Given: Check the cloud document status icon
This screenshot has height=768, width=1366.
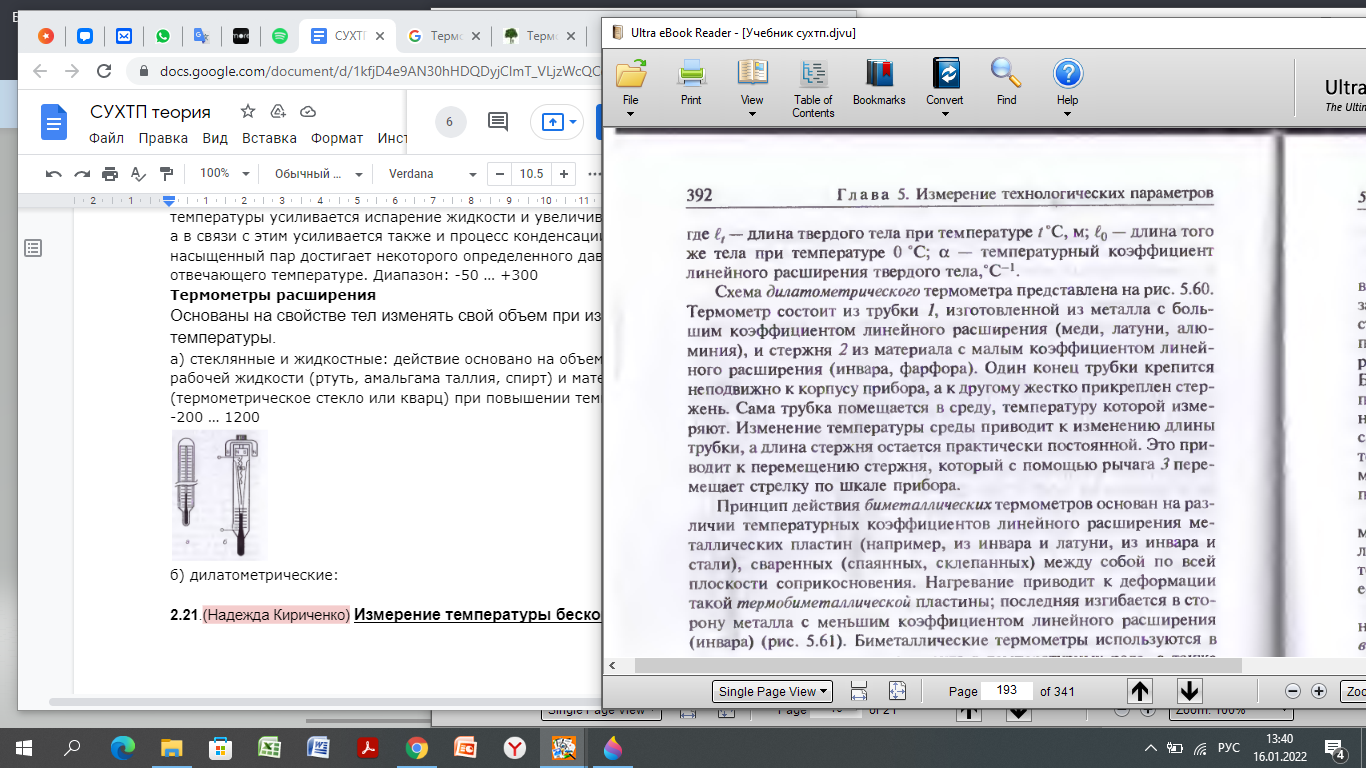Looking at the screenshot, I should [308, 111].
